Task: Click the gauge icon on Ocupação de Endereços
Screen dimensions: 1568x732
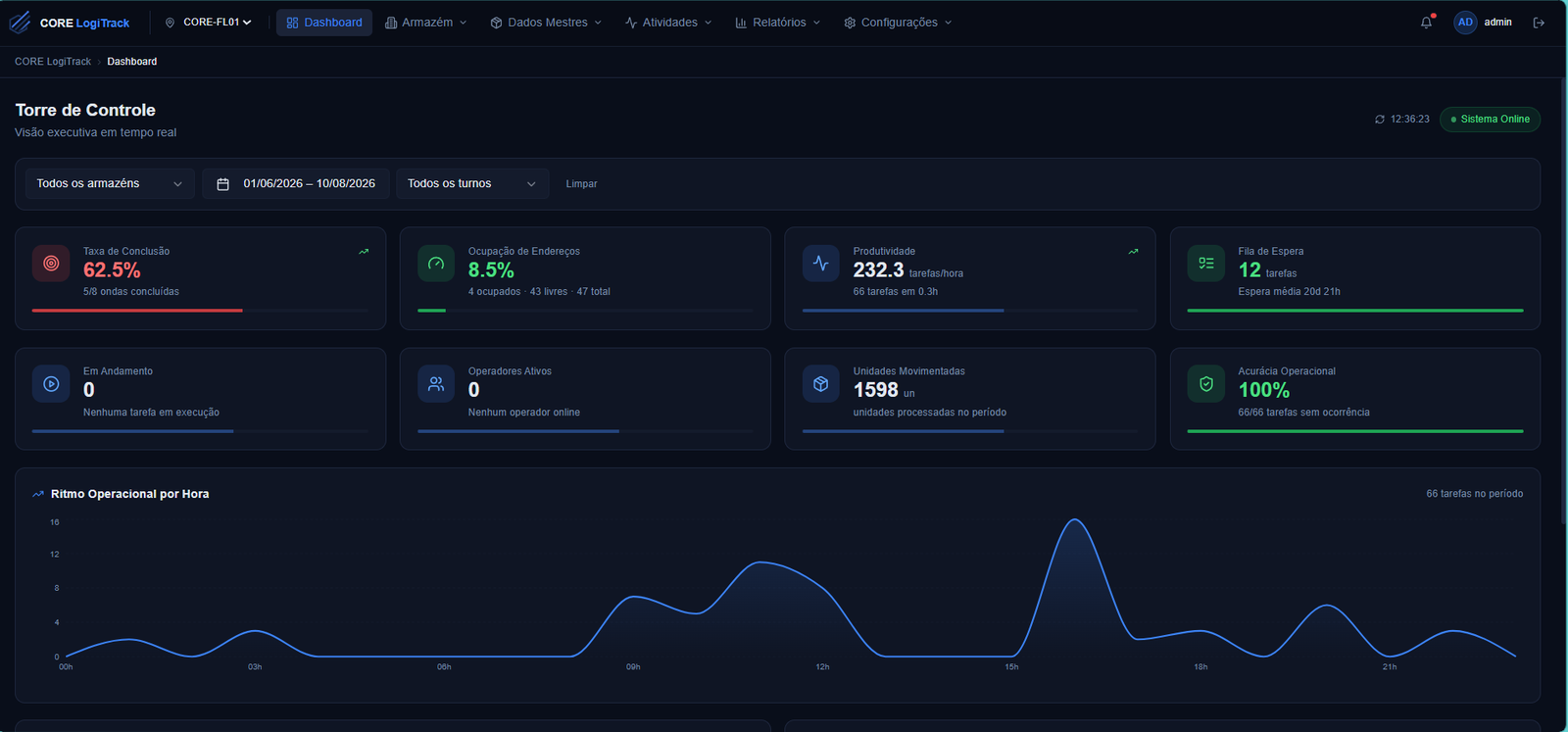Action: (436, 264)
